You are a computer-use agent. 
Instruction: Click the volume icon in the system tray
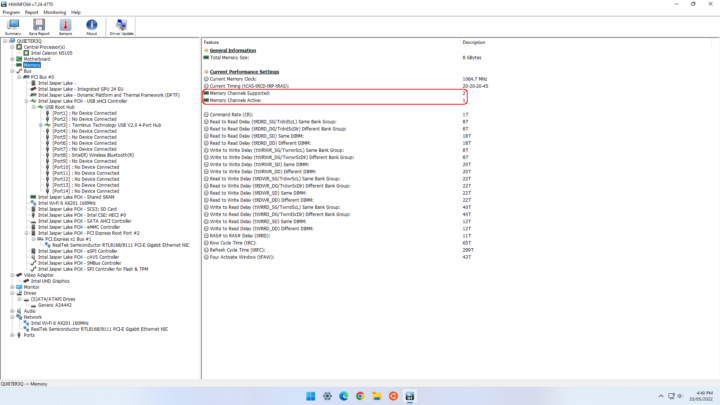click(680, 396)
